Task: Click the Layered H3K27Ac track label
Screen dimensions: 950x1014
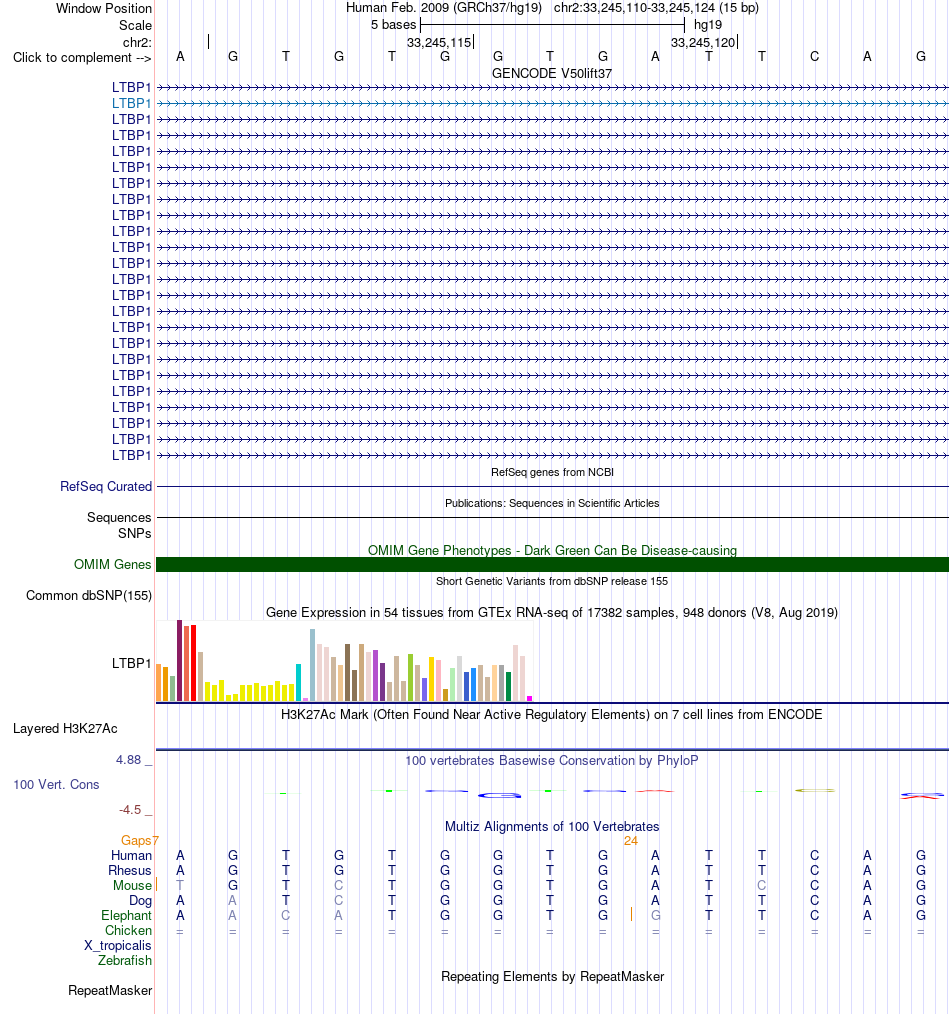Action: [65, 729]
